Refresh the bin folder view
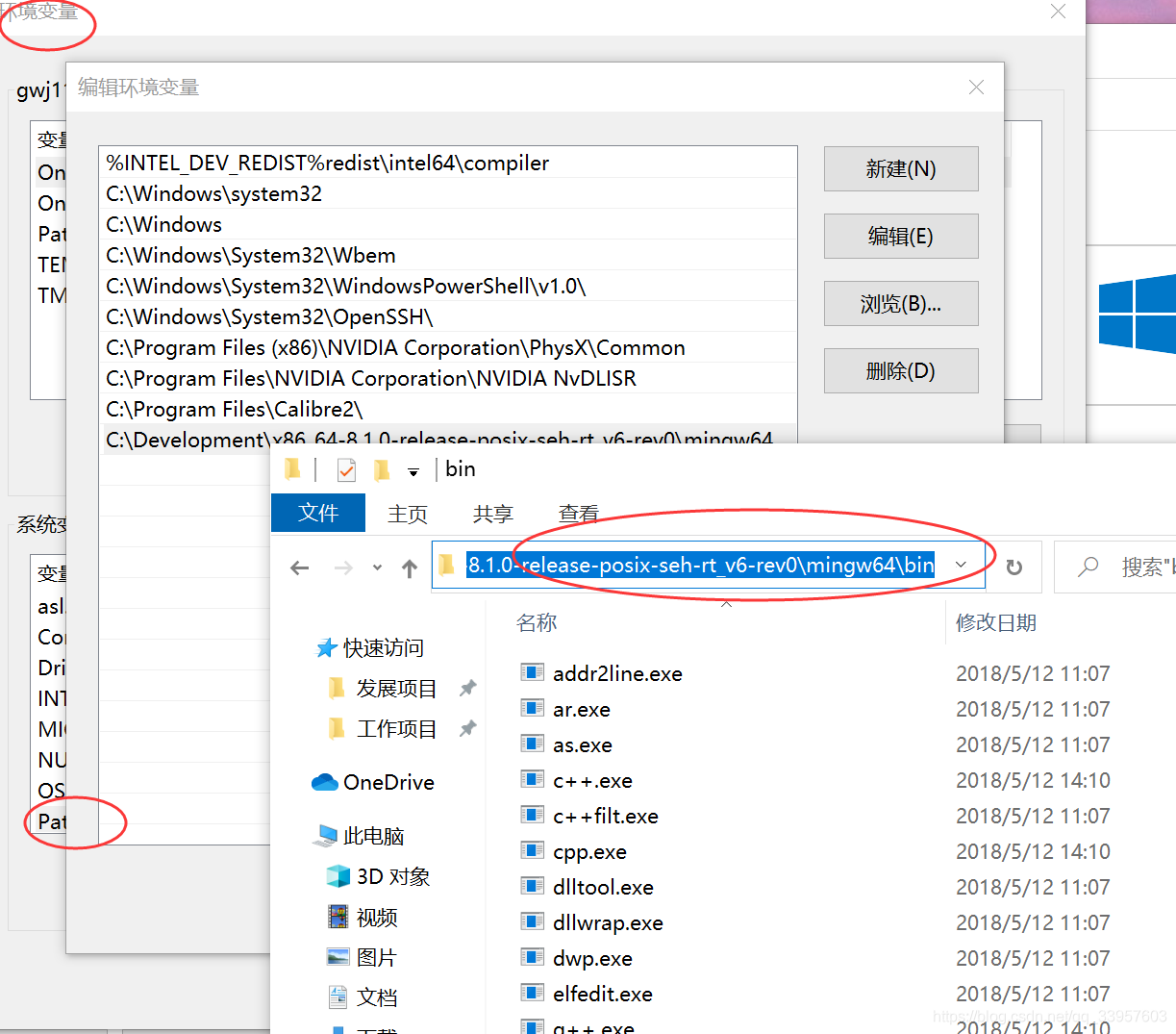 pyautogui.click(x=1013, y=567)
